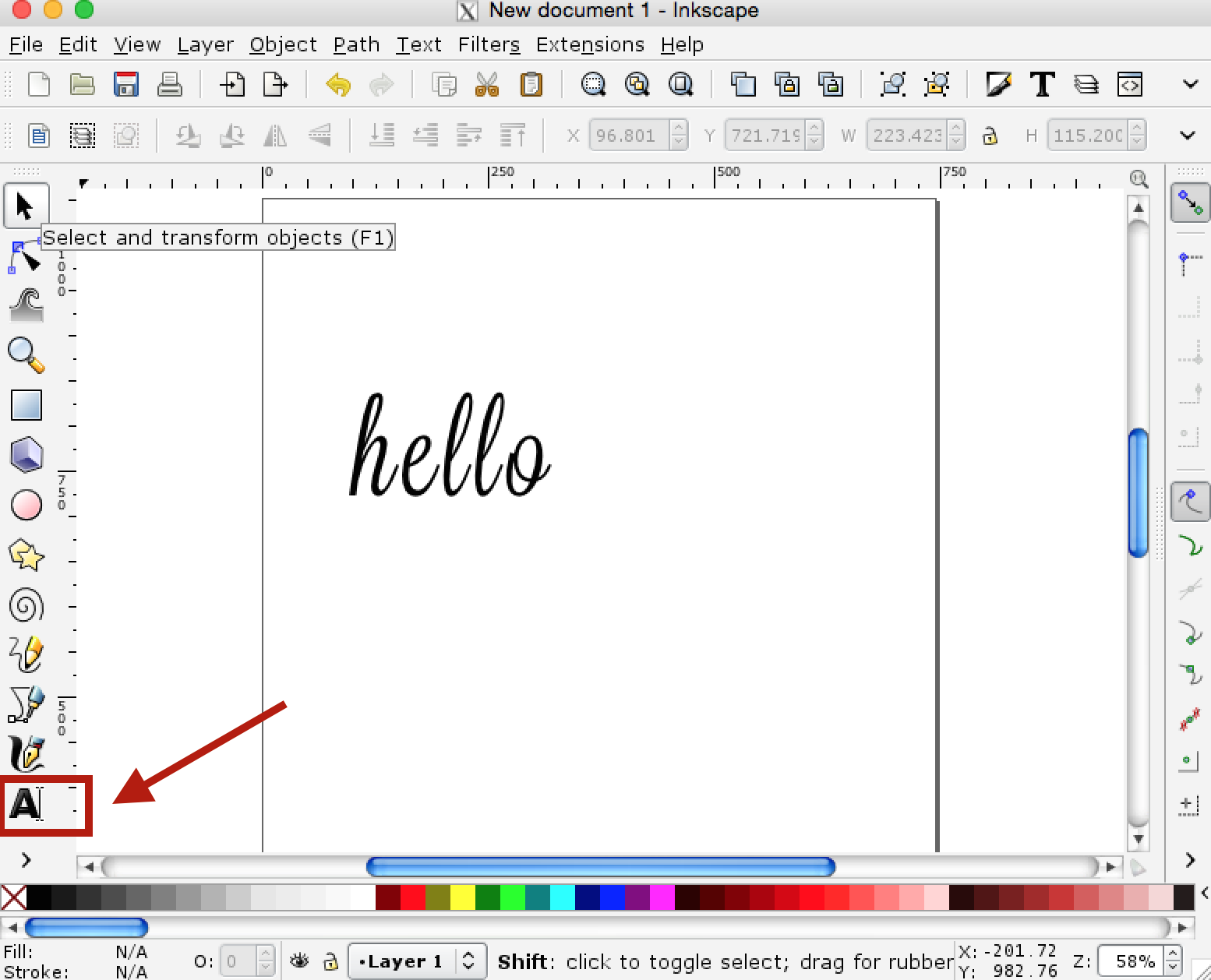Flip selected objects horizontally
Screen dimensions: 1211x980
coord(275,136)
